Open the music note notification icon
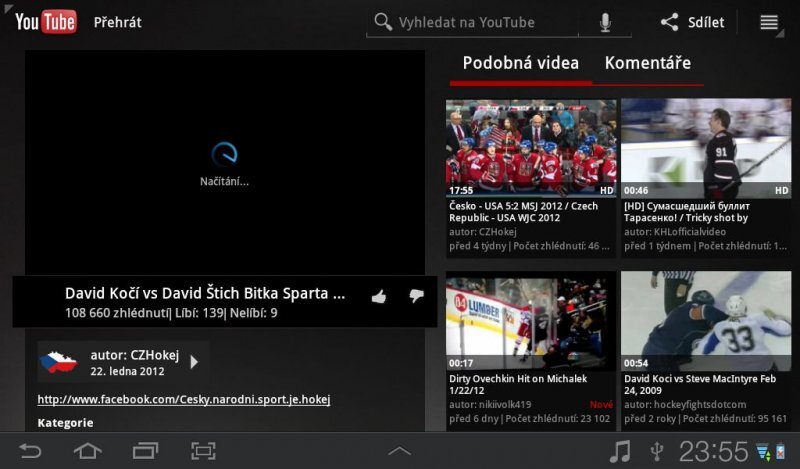800x469 pixels. coord(620,451)
